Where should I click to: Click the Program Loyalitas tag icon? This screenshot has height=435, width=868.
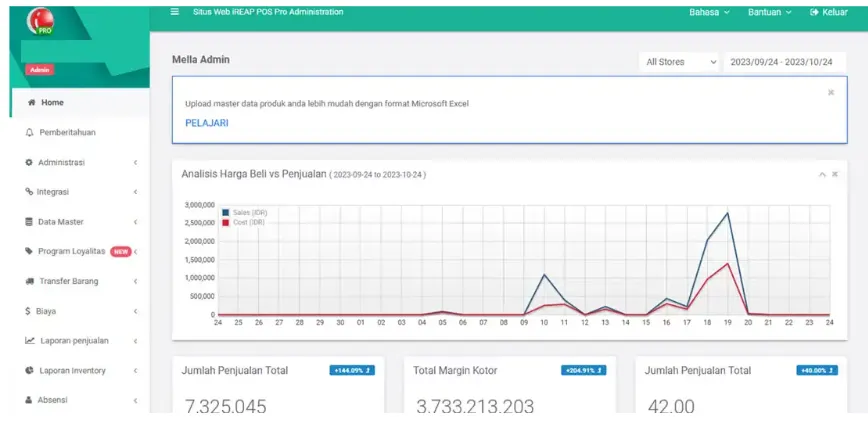pos(29,251)
